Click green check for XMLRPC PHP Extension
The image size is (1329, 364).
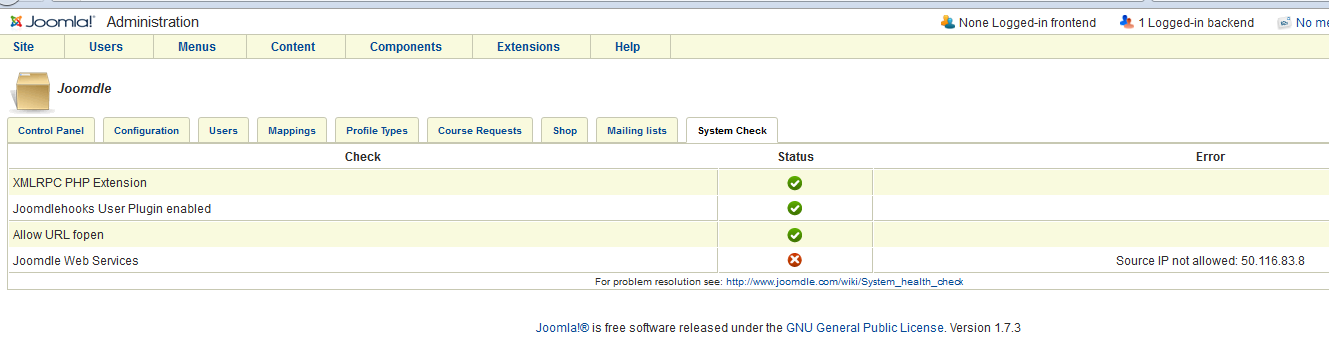tap(795, 183)
